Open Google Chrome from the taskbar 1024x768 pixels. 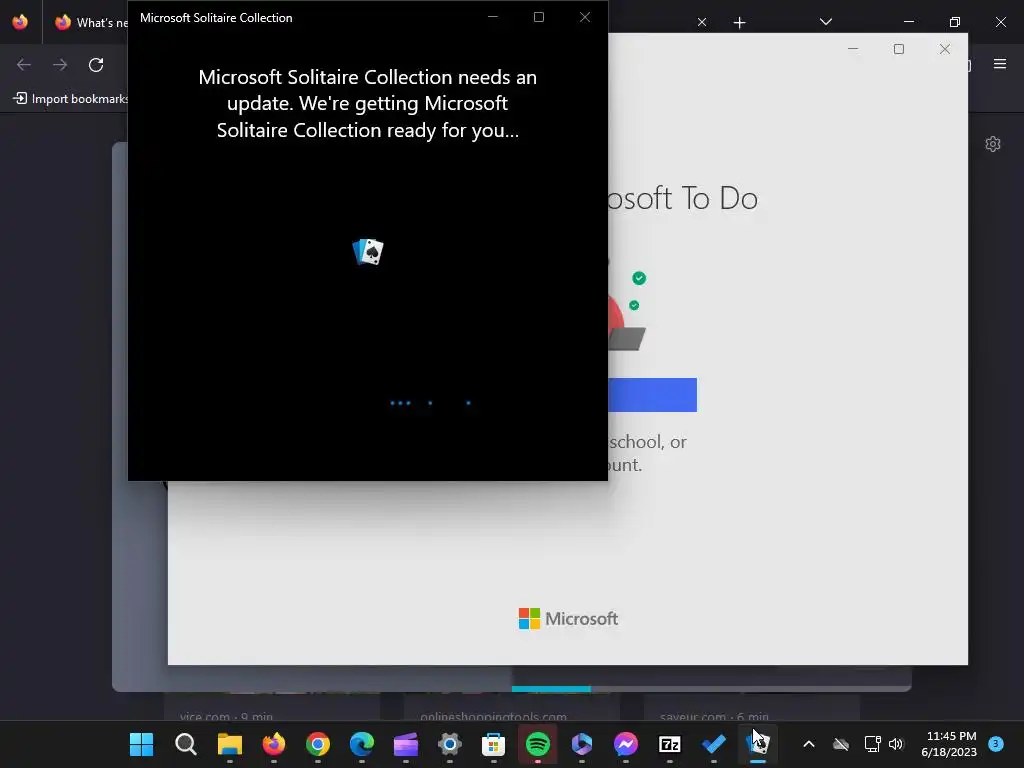pyautogui.click(x=318, y=744)
